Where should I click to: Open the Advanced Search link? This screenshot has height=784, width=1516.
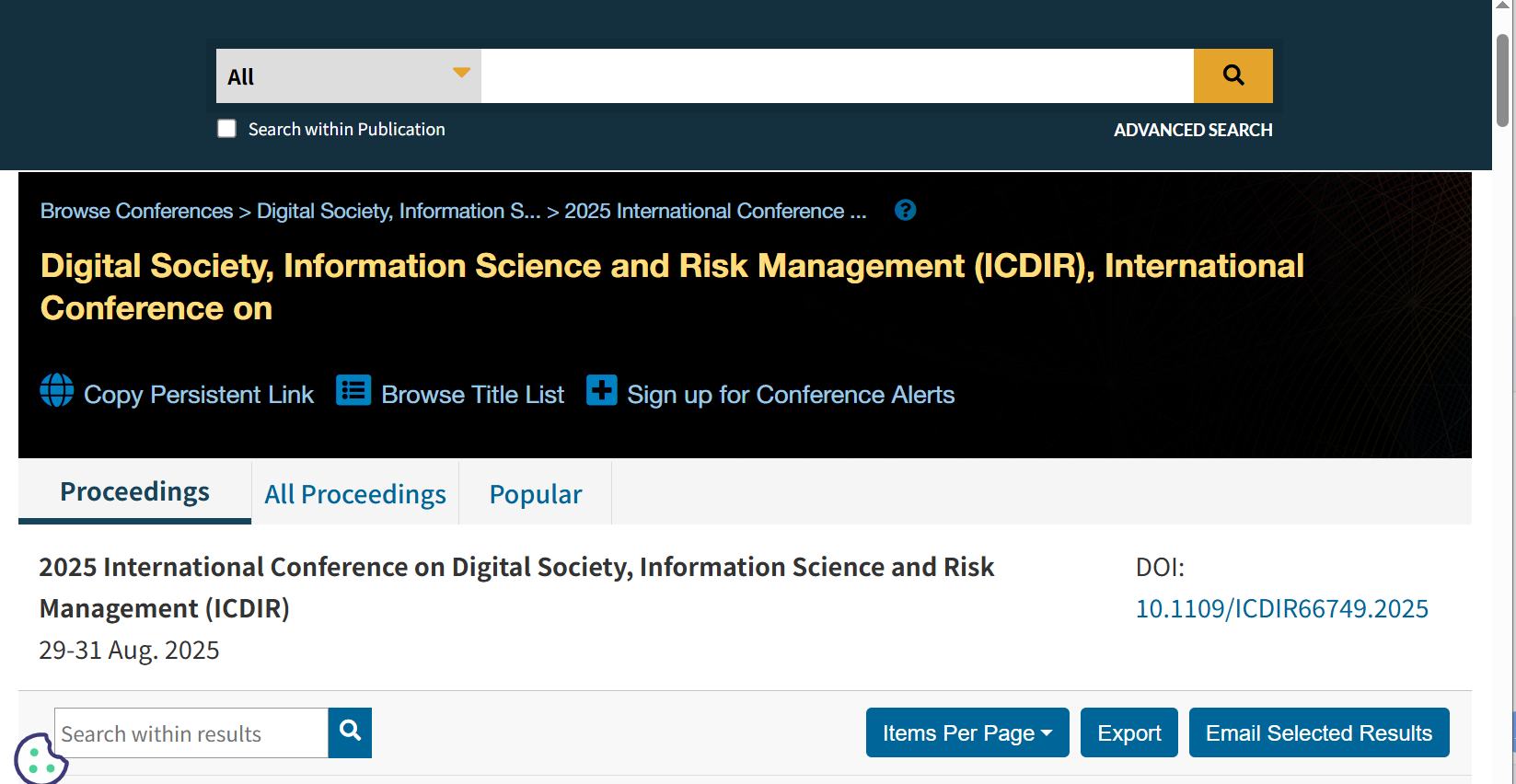(x=1193, y=130)
